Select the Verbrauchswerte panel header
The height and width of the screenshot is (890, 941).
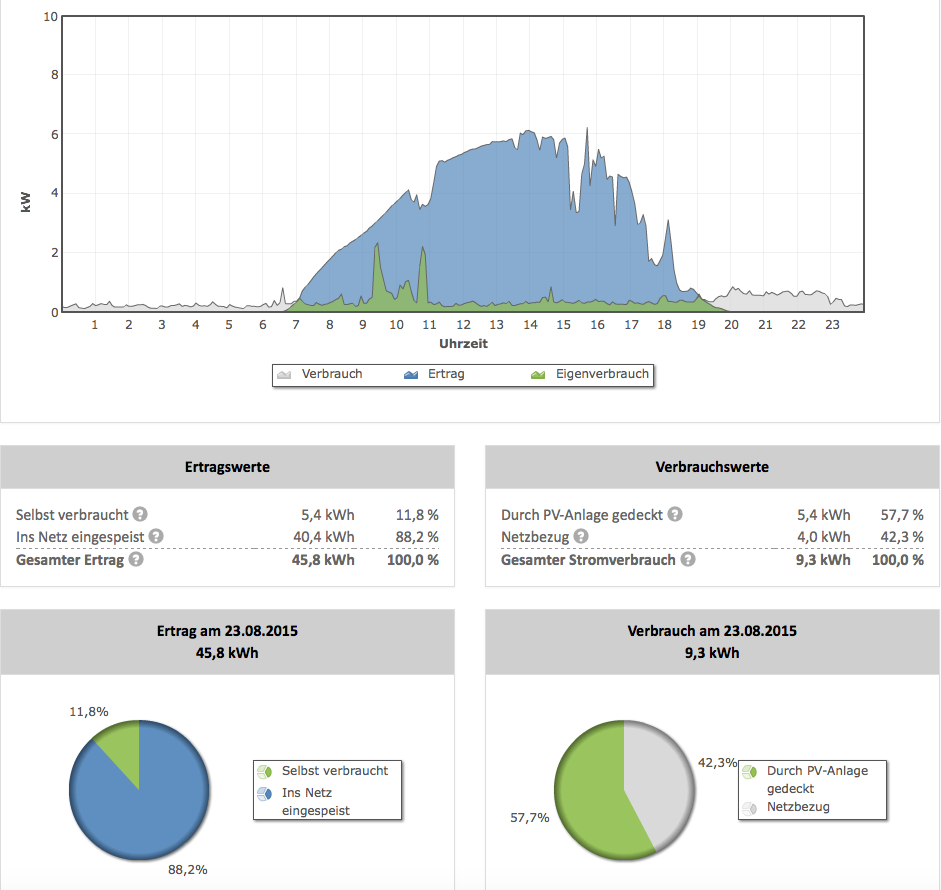click(712, 467)
